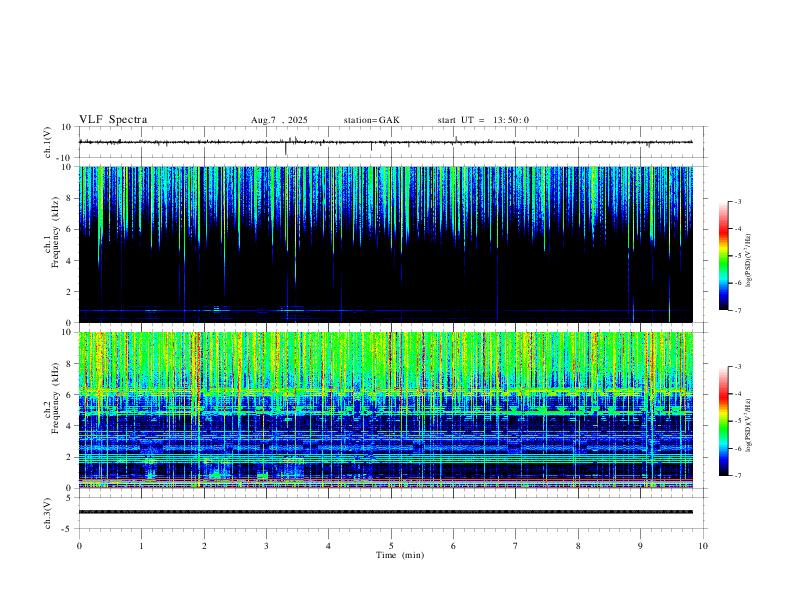
Task: Click the lower log(PSD) colorbar label
Action: pyautogui.click(x=749, y=425)
